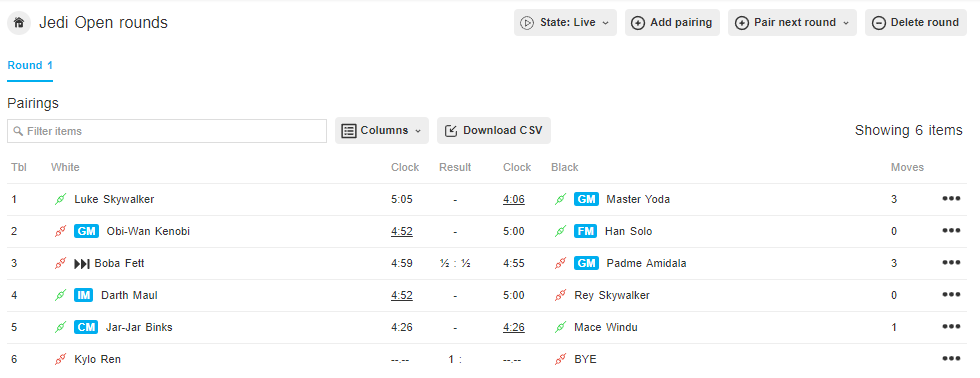Click the skip-forward icon next to Boba Fett

click(x=82, y=264)
